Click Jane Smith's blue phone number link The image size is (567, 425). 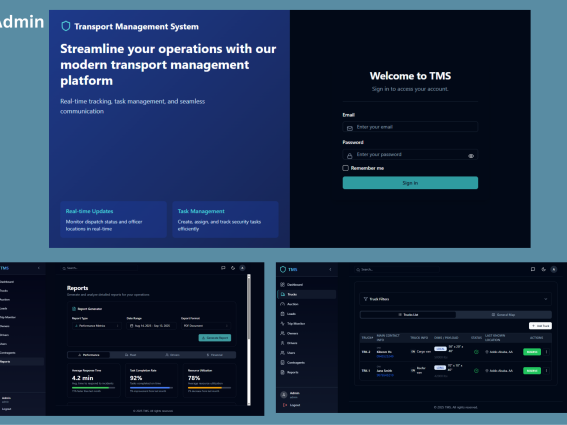(385, 375)
